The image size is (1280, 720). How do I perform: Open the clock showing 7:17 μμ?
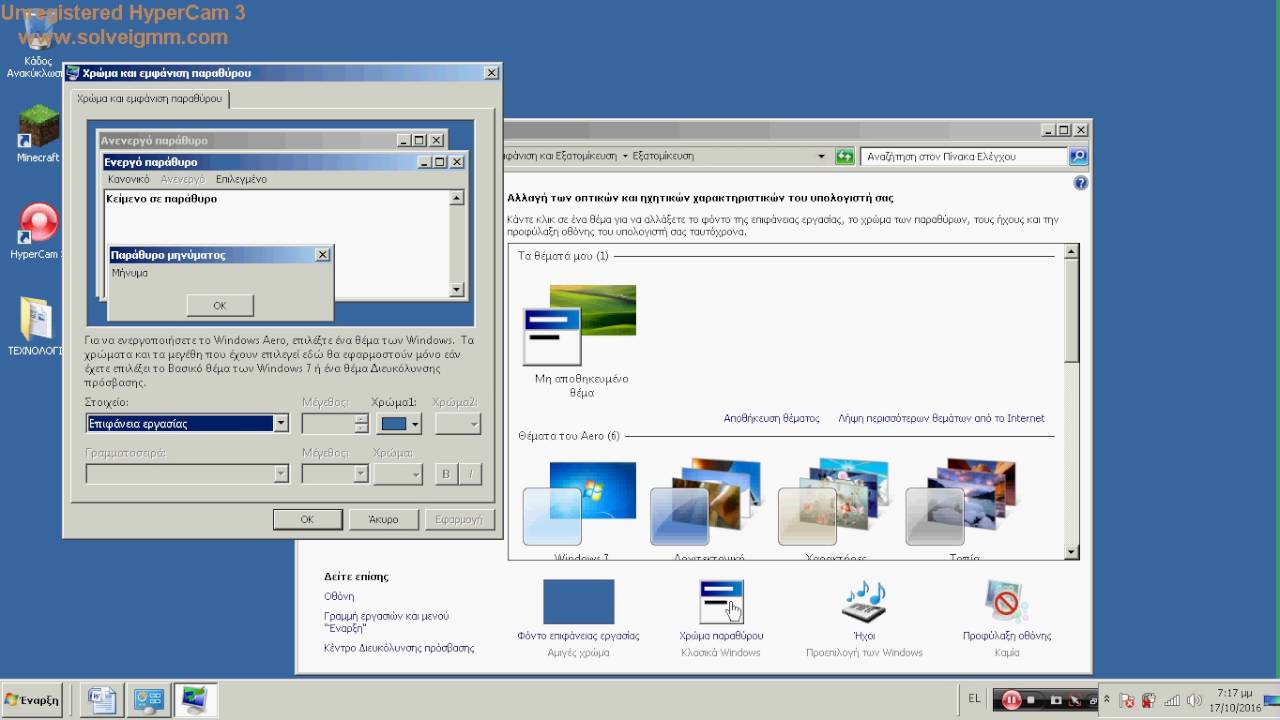(x=1235, y=700)
